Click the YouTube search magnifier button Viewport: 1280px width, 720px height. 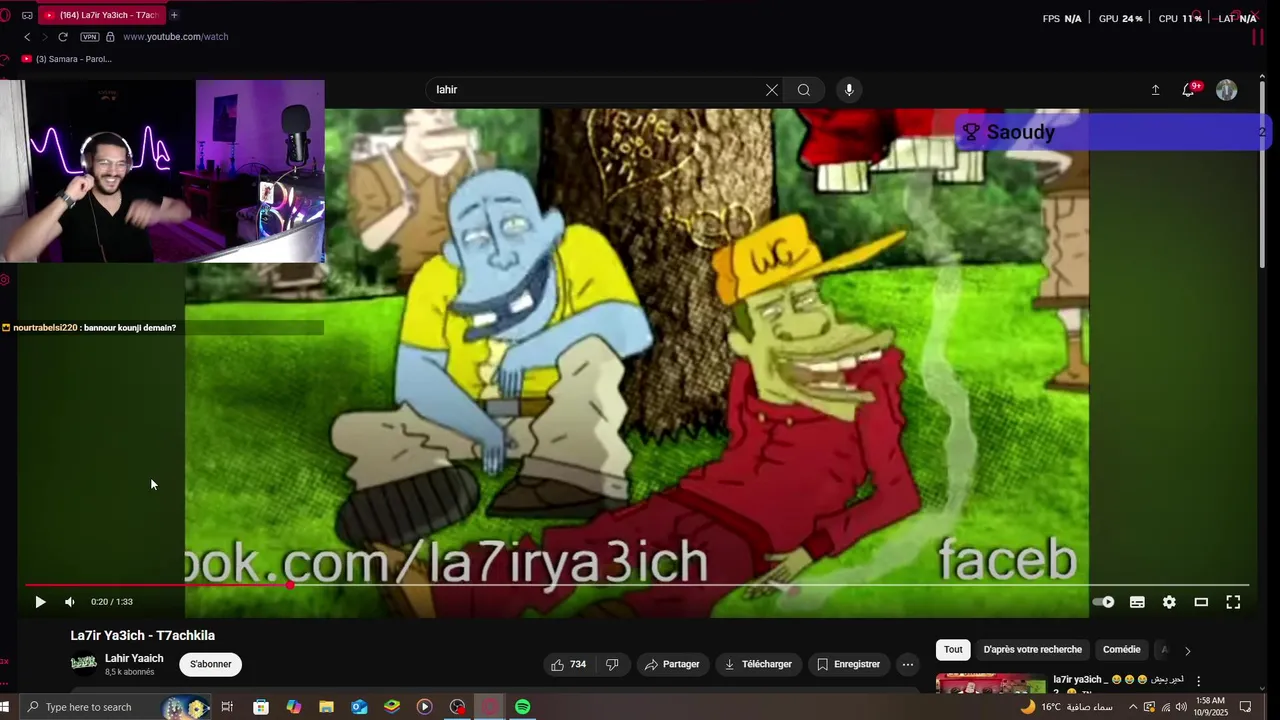[804, 90]
